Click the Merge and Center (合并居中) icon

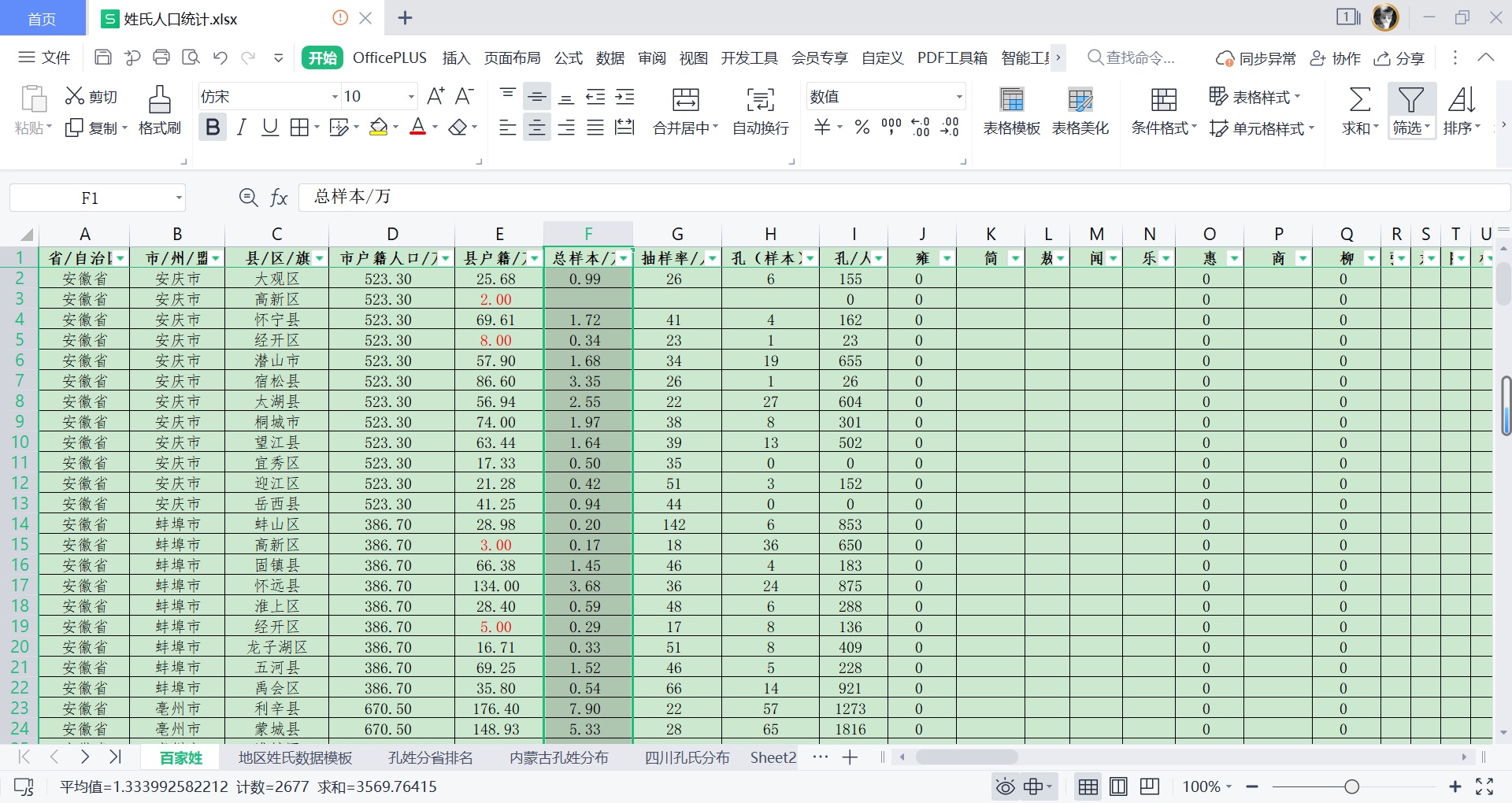coord(685,100)
